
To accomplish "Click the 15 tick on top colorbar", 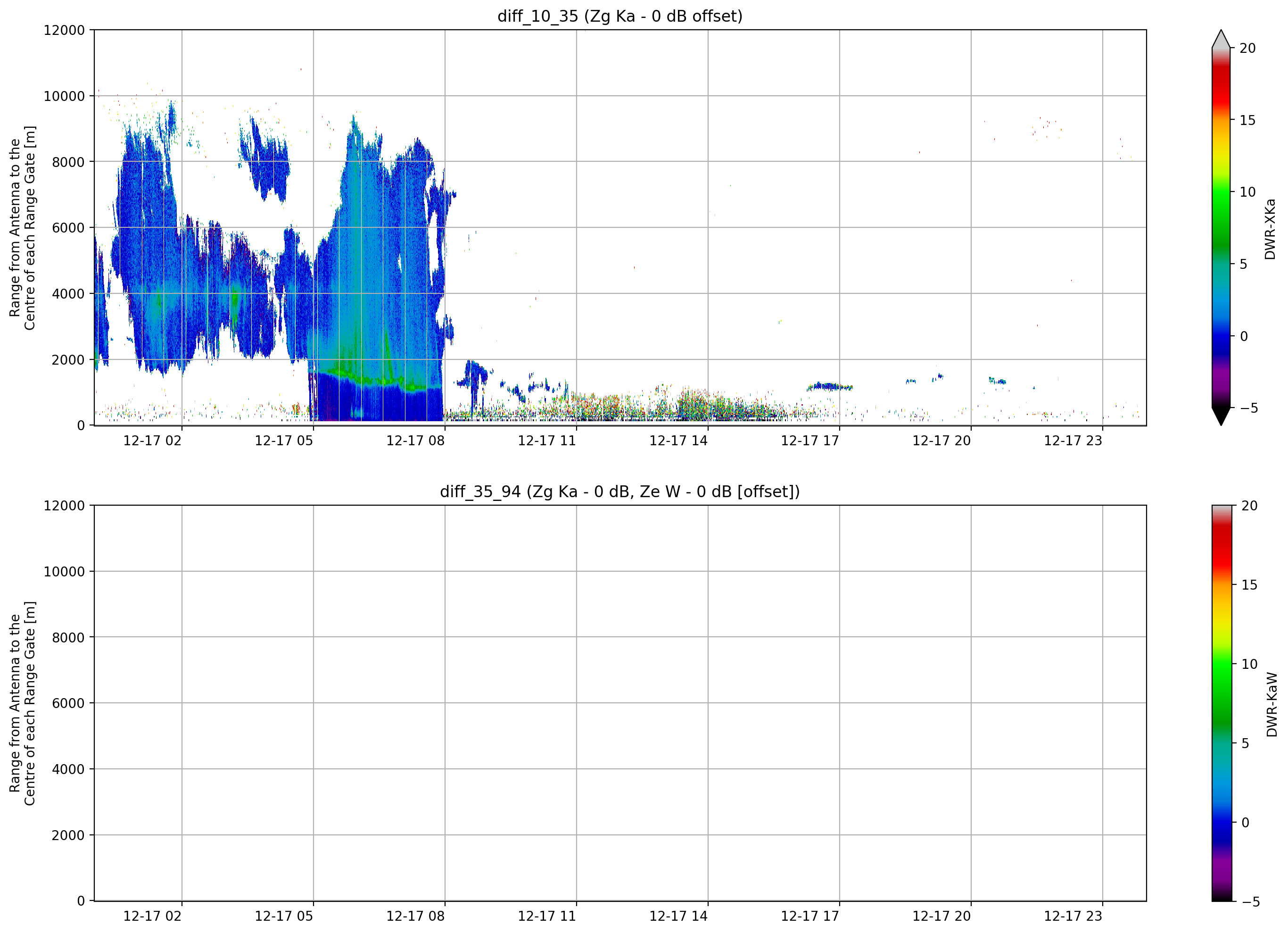I will pos(1247,120).
